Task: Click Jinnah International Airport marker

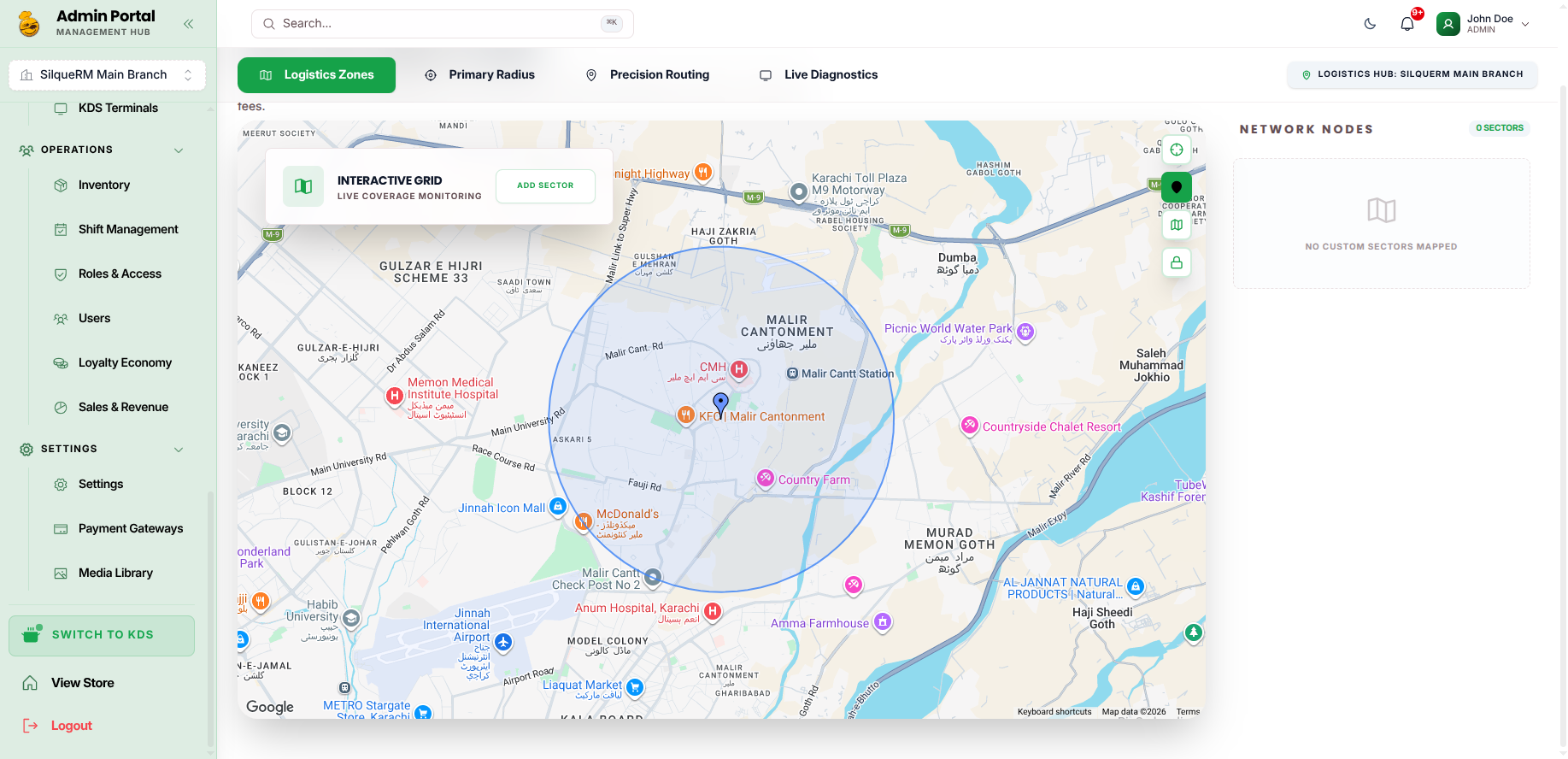Action: (x=503, y=642)
